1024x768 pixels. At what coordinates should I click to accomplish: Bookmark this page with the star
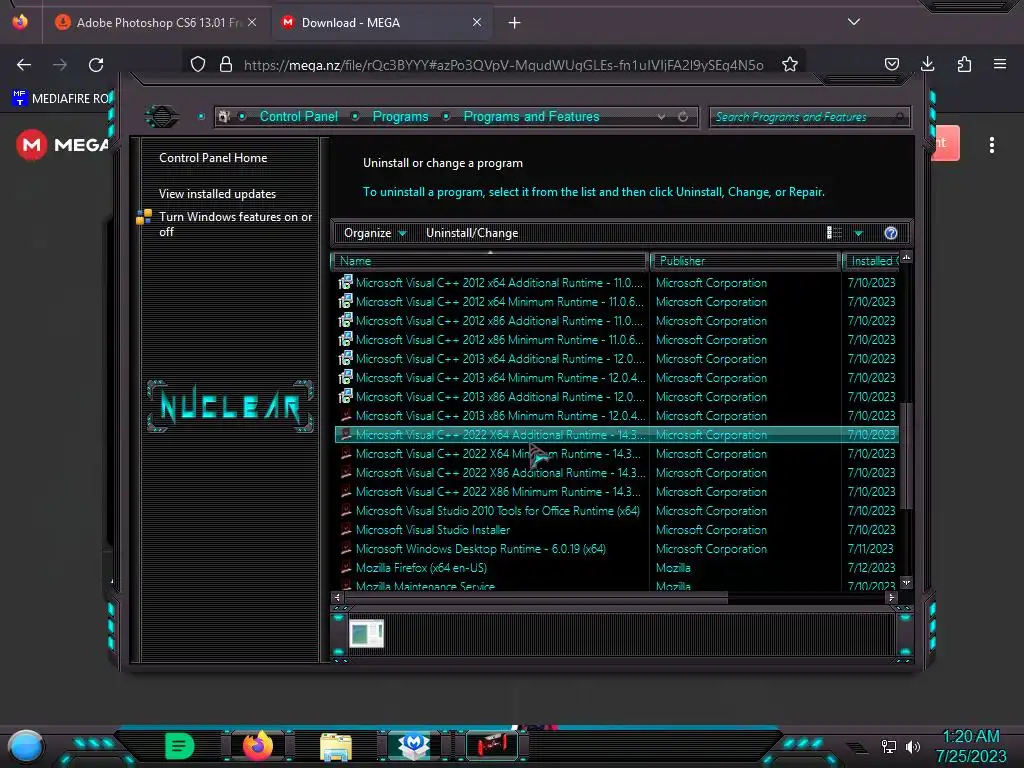[790, 64]
